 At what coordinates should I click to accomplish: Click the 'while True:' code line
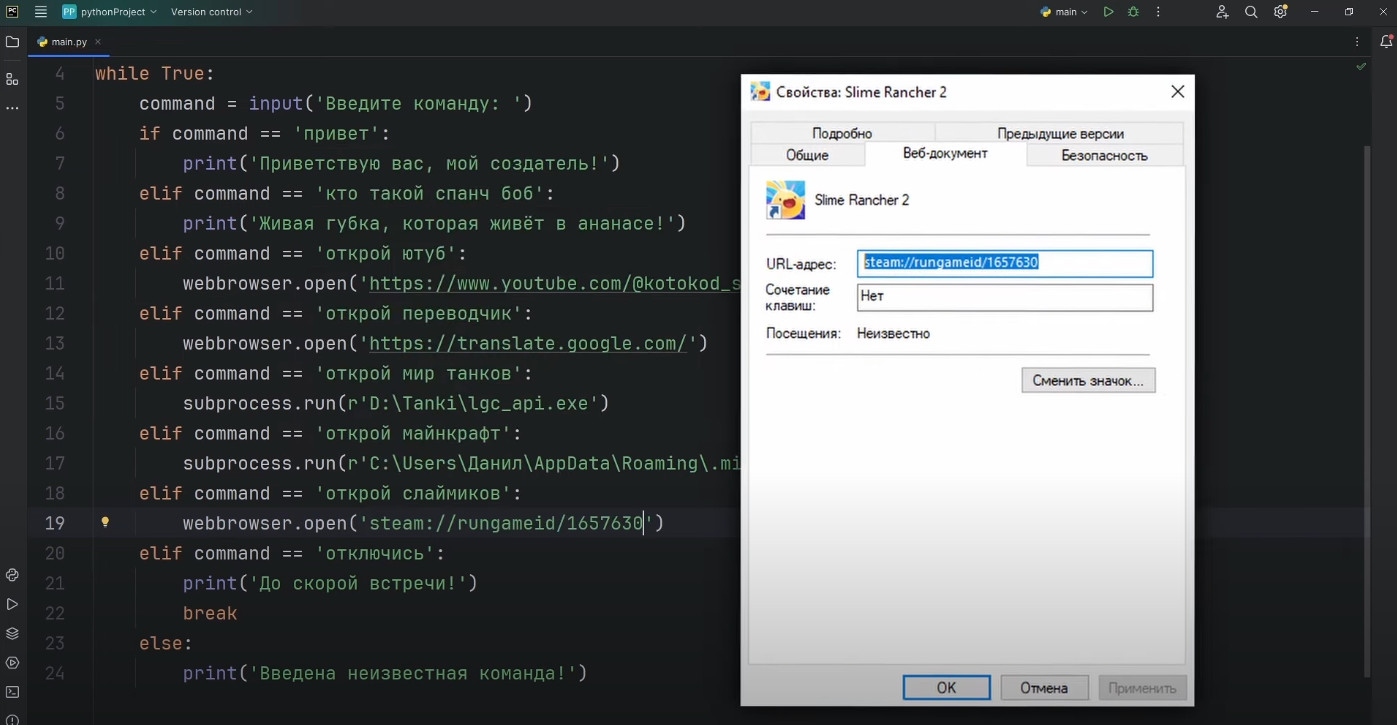click(x=155, y=73)
